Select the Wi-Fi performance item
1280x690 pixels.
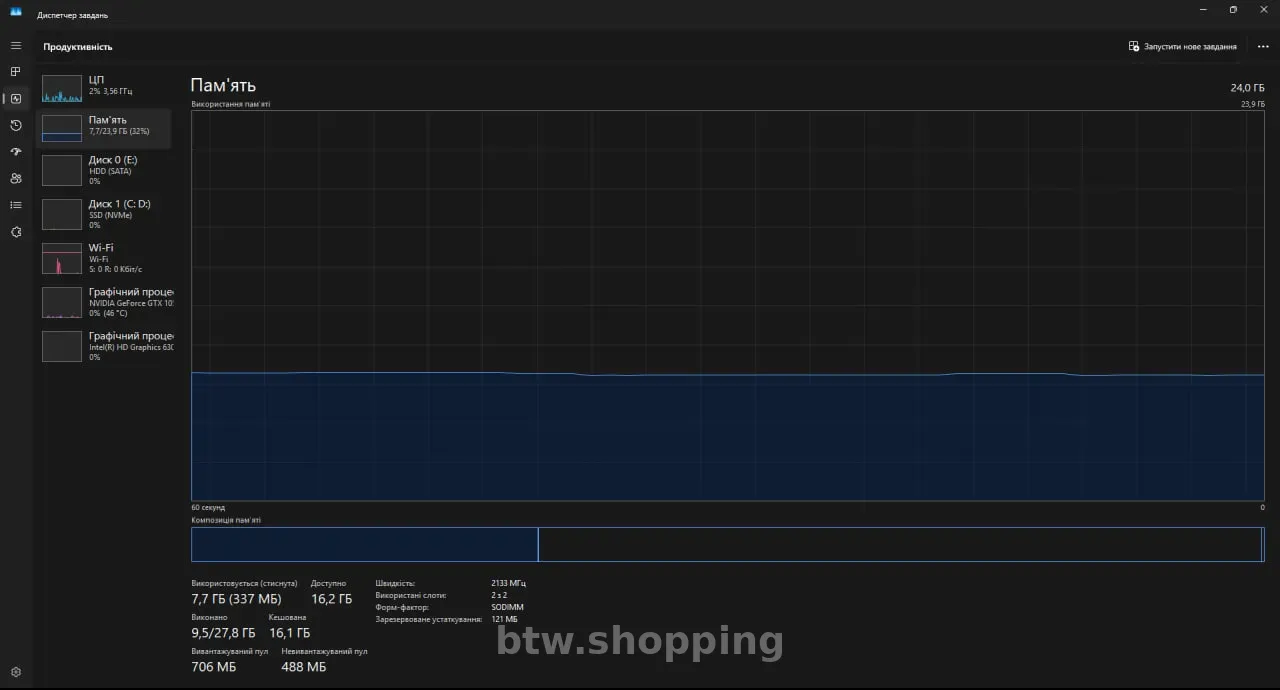pos(105,258)
